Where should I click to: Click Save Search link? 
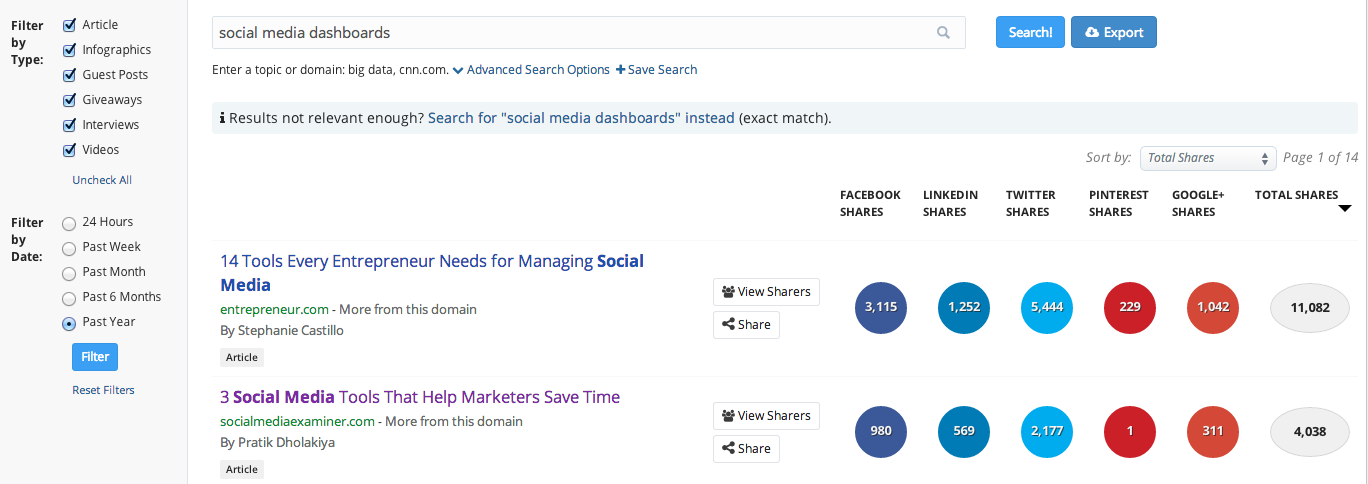[x=656, y=70]
